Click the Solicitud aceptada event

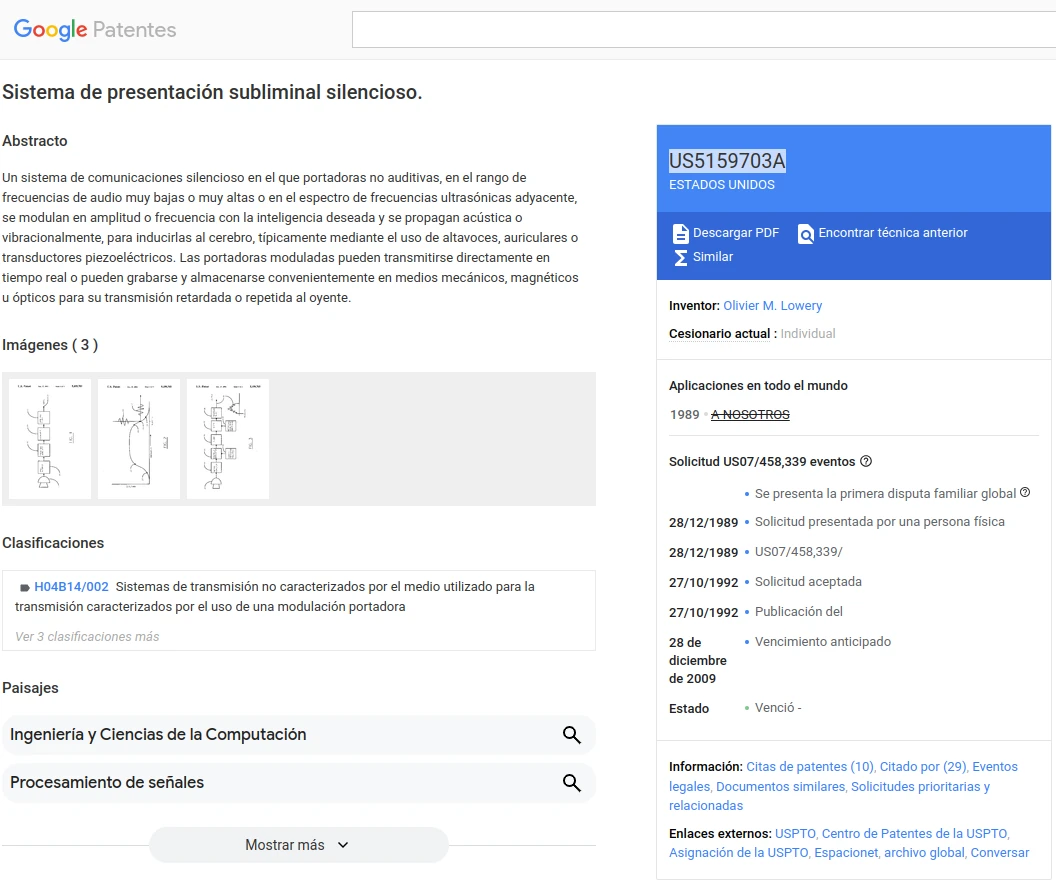pos(808,582)
